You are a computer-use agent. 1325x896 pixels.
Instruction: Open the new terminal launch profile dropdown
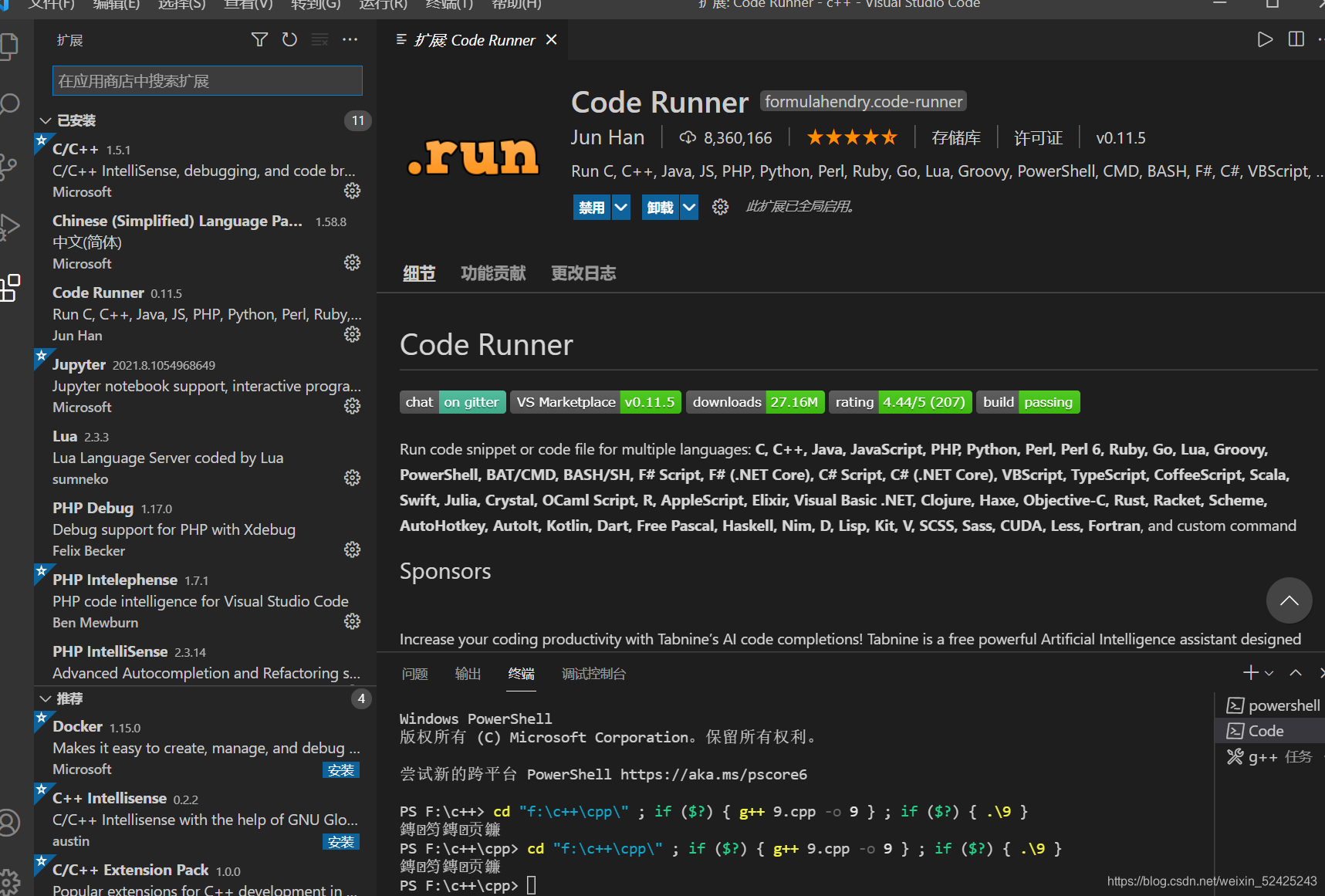[x=1269, y=673]
